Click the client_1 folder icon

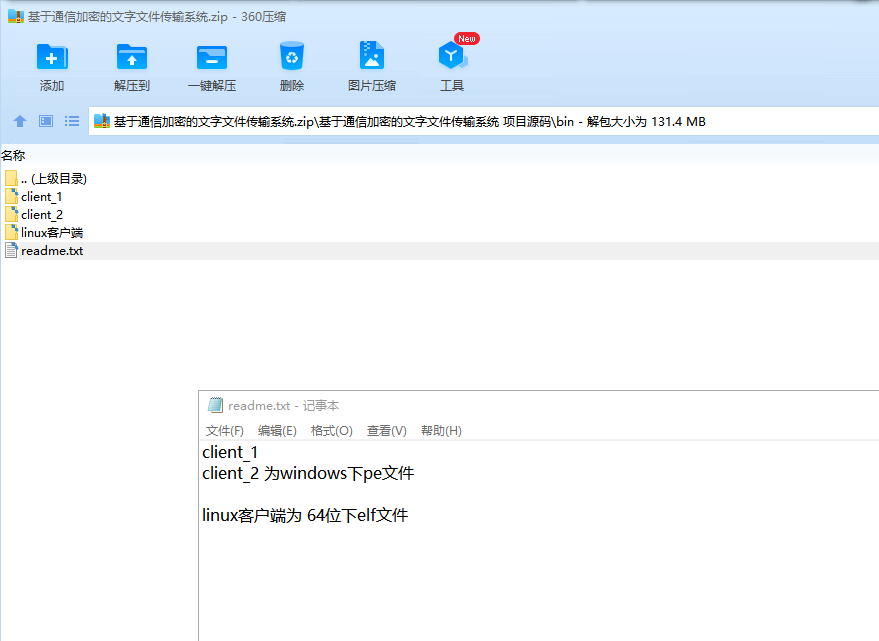coord(11,196)
